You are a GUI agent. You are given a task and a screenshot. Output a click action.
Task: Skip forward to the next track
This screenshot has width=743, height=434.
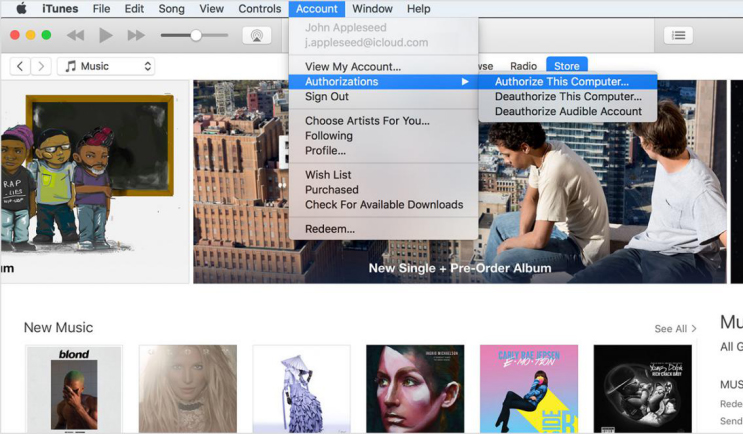[x=136, y=35]
